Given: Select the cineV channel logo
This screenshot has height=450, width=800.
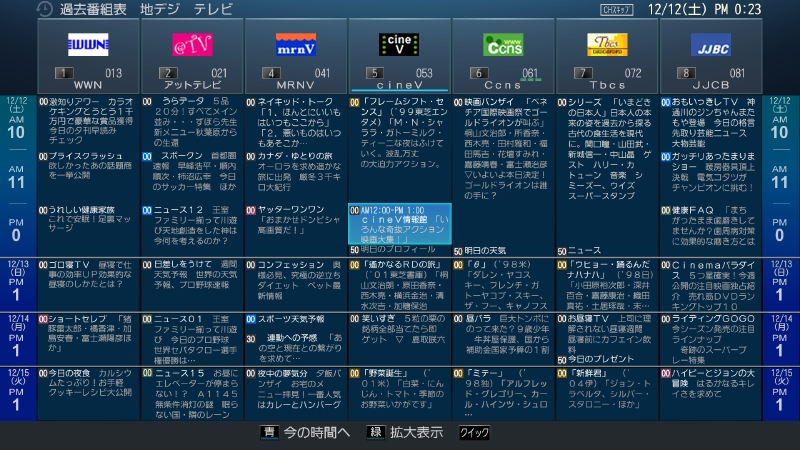Looking at the screenshot, I should [399, 44].
